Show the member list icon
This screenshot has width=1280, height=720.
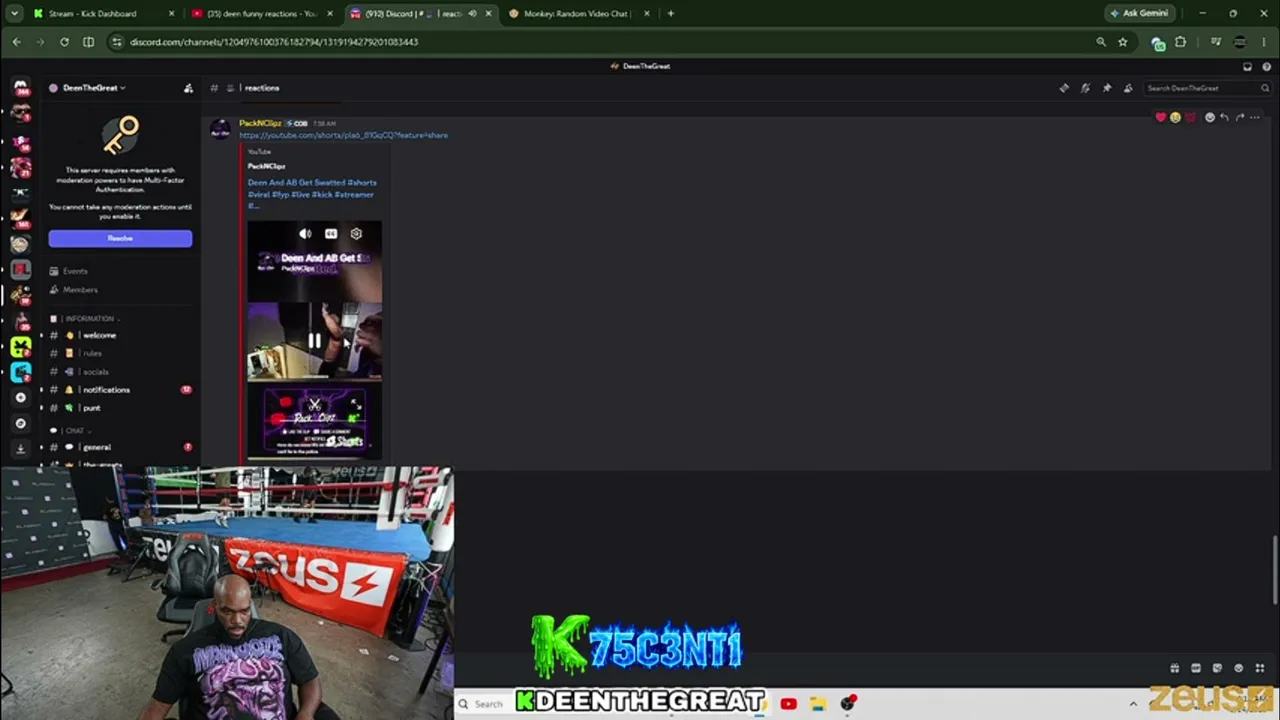pos(1128,88)
